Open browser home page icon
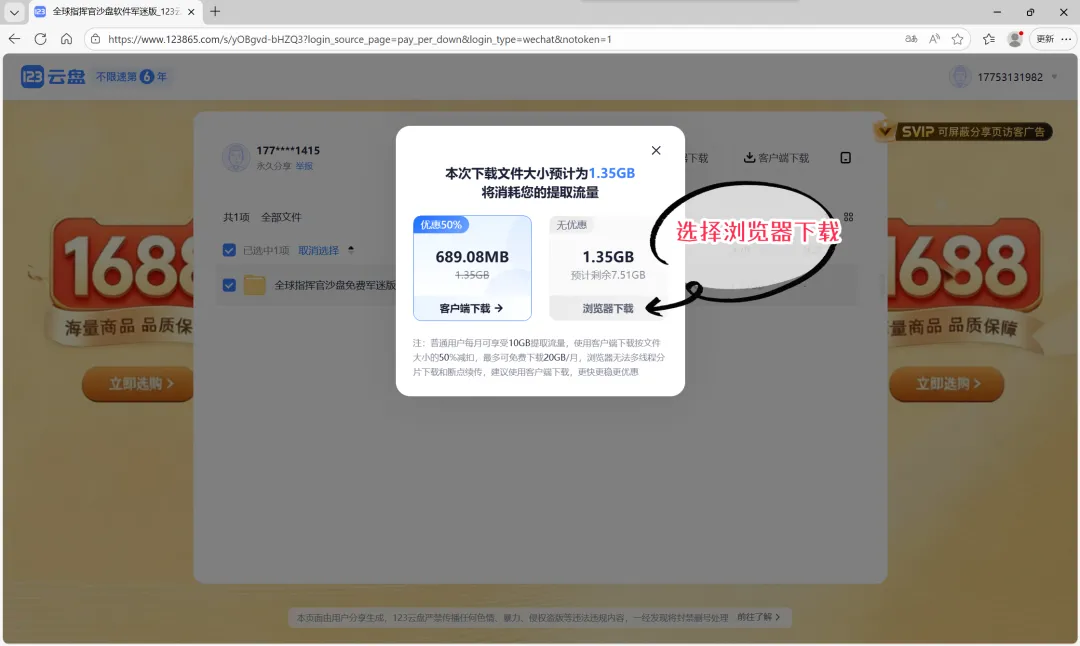Screen dimensions: 1080x646 tap(66, 39)
